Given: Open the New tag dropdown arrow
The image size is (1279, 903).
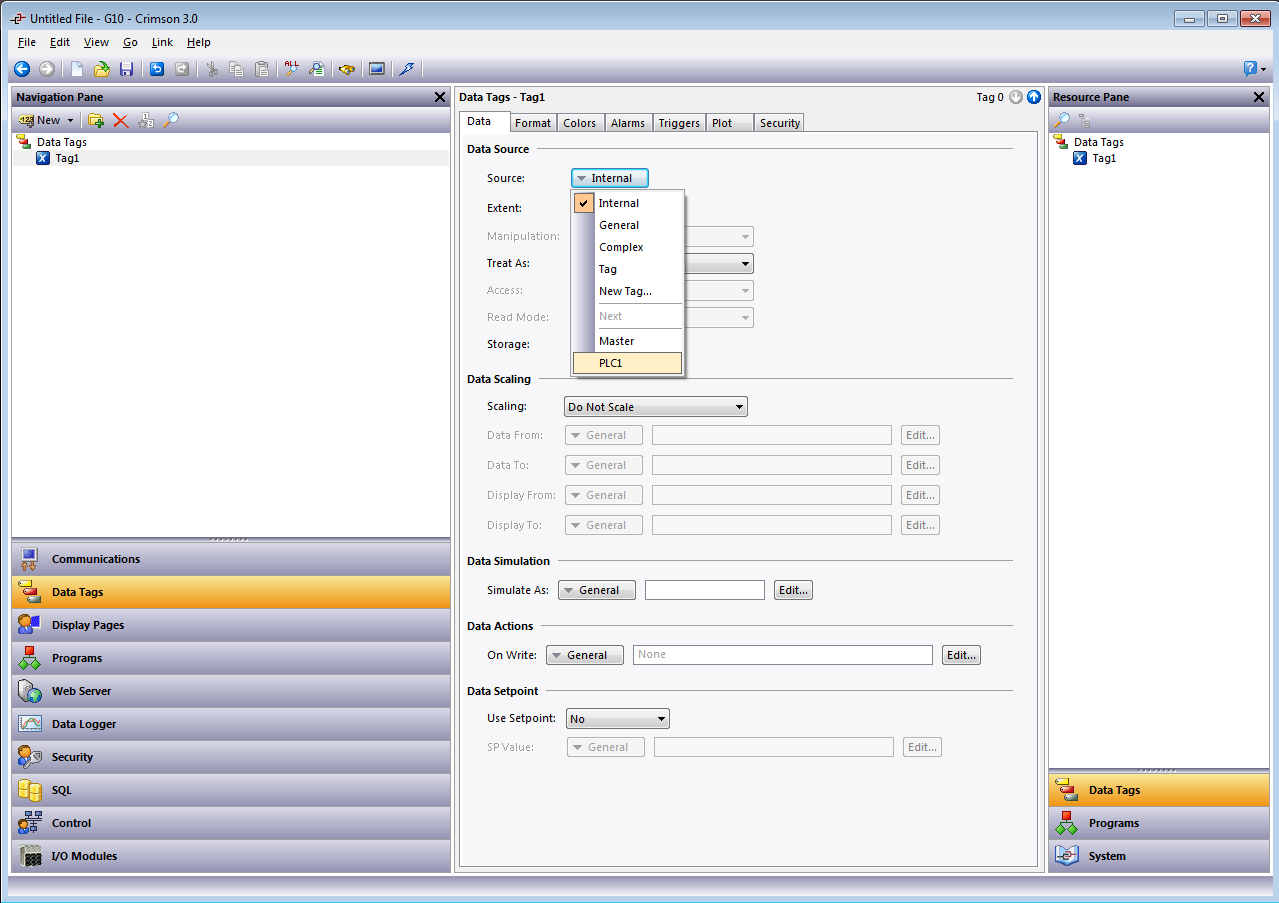Looking at the screenshot, I should pyautogui.click(x=70, y=121).
